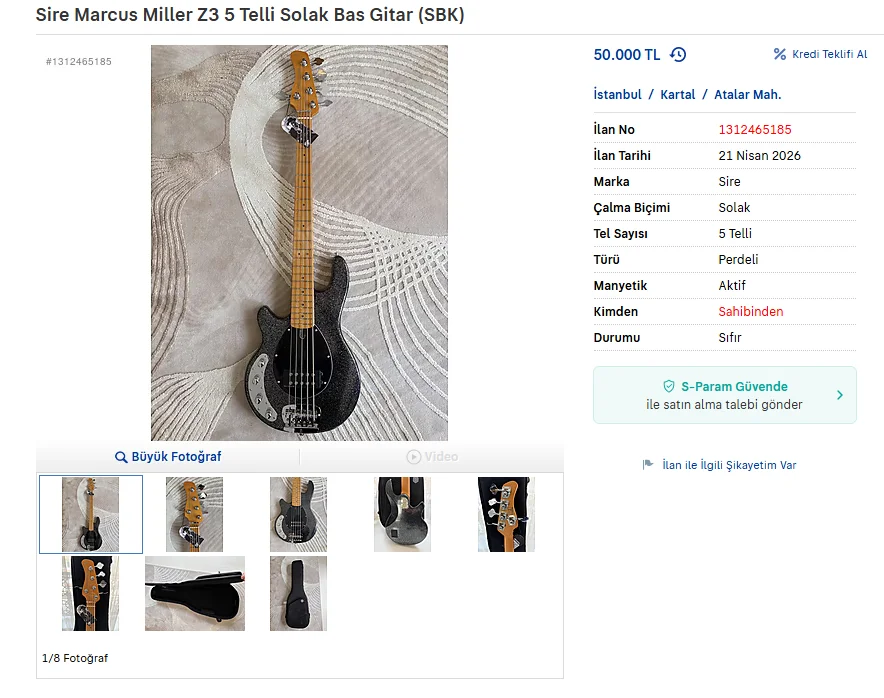Click the S-Param Güvende shield icon
Image resolution: width=884 pixels, height=698 pixels.
coord(669,386)
